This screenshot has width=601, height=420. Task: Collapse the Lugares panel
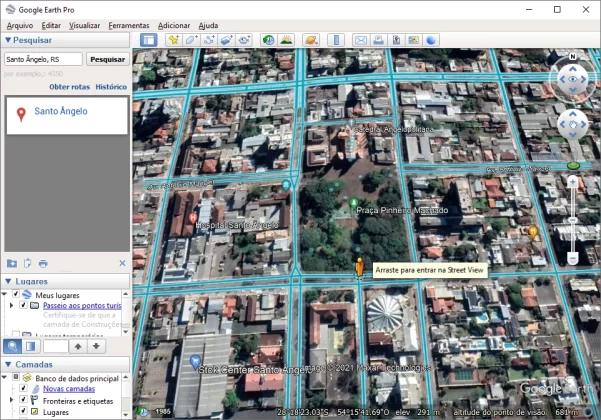tap(8, 281)
